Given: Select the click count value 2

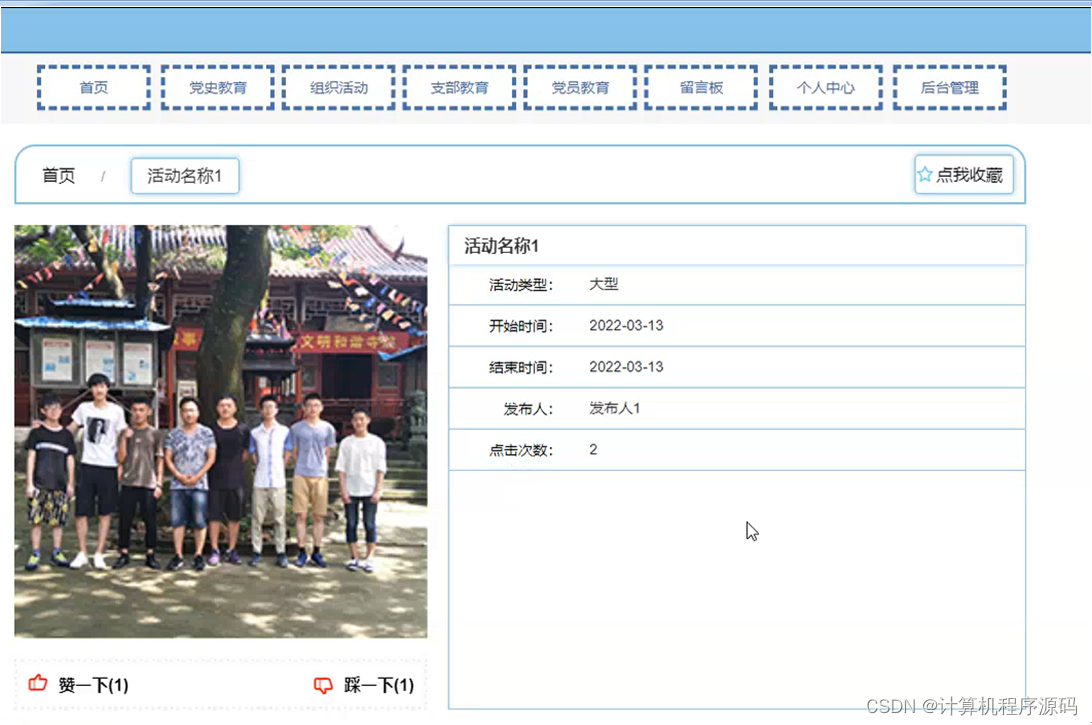Looking at the screenshot, I should coord(593,449).
